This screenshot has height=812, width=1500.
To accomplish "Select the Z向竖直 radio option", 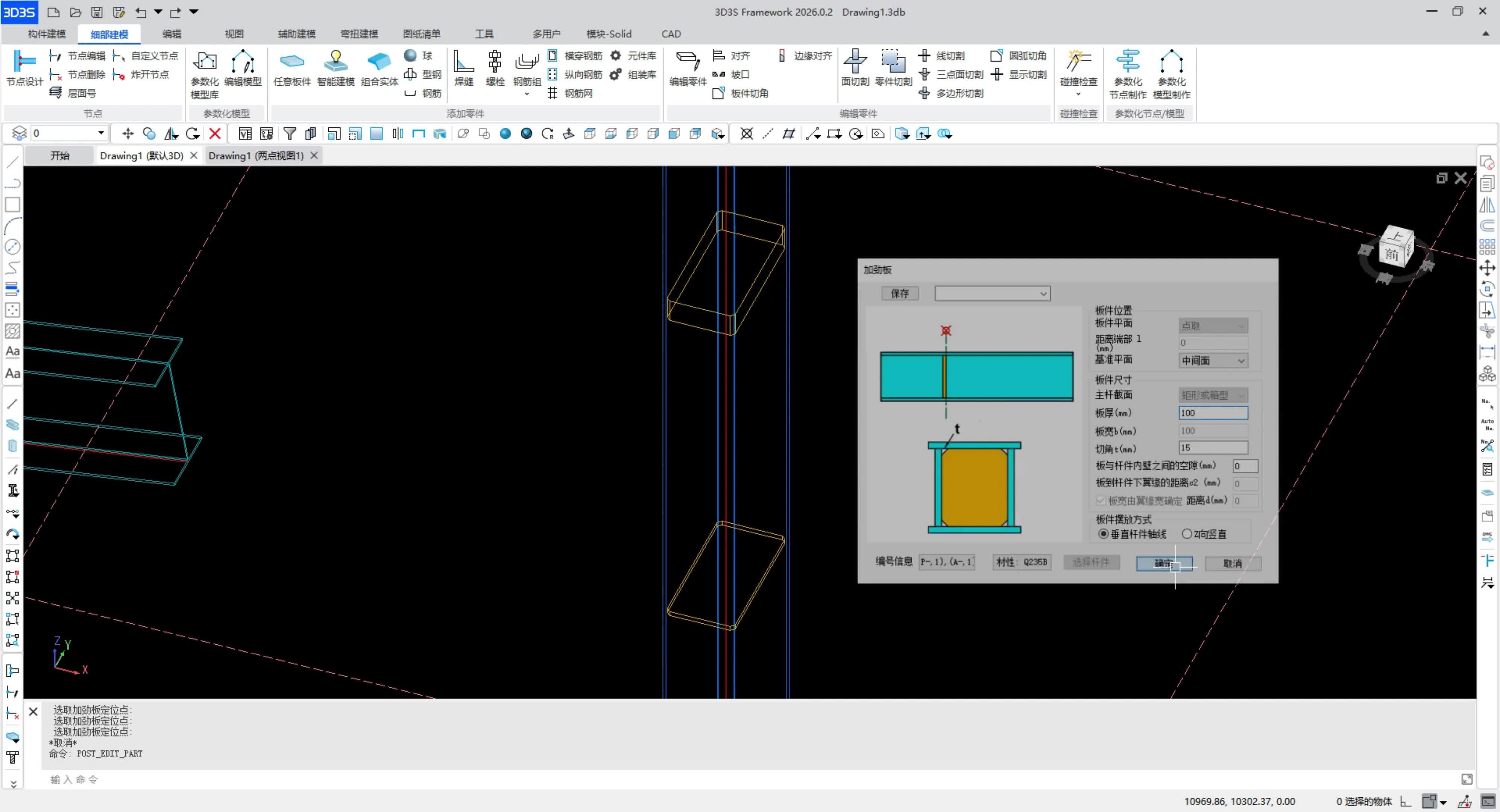I will [x=1186, y=534].
